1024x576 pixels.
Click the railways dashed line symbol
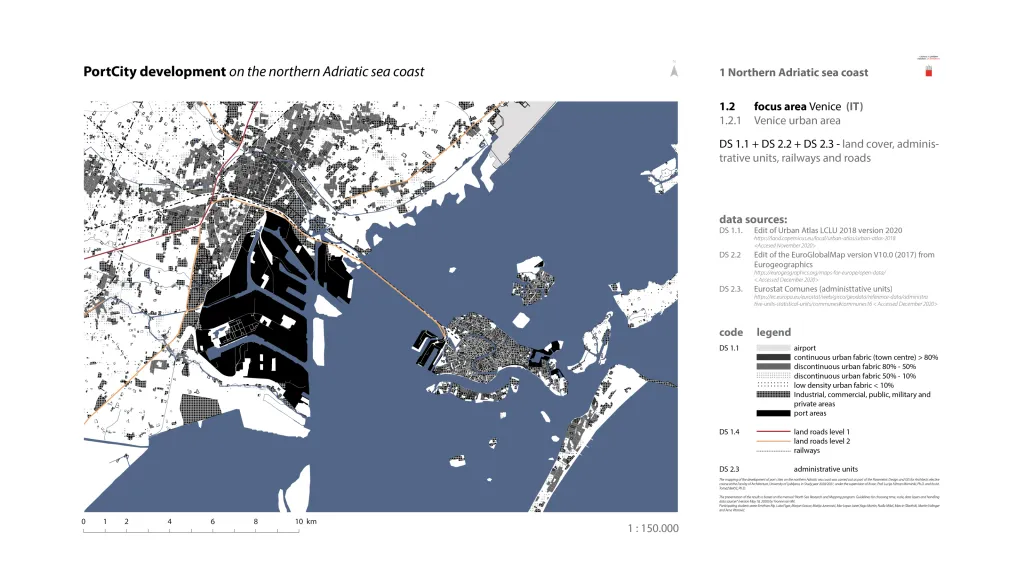pos(772,451)
